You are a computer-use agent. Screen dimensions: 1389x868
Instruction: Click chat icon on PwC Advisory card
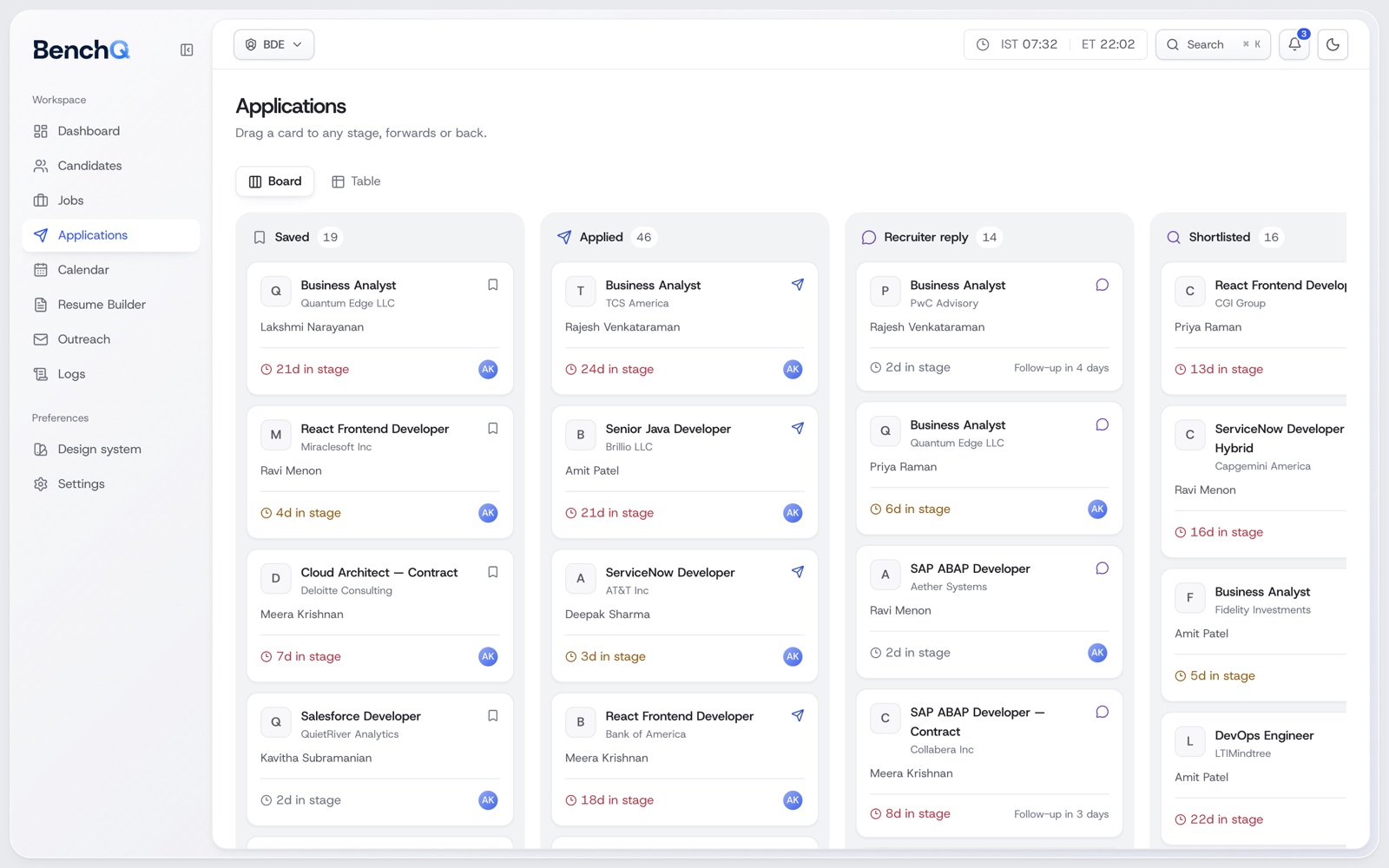pyautogui.click(x=1103, y=285)
